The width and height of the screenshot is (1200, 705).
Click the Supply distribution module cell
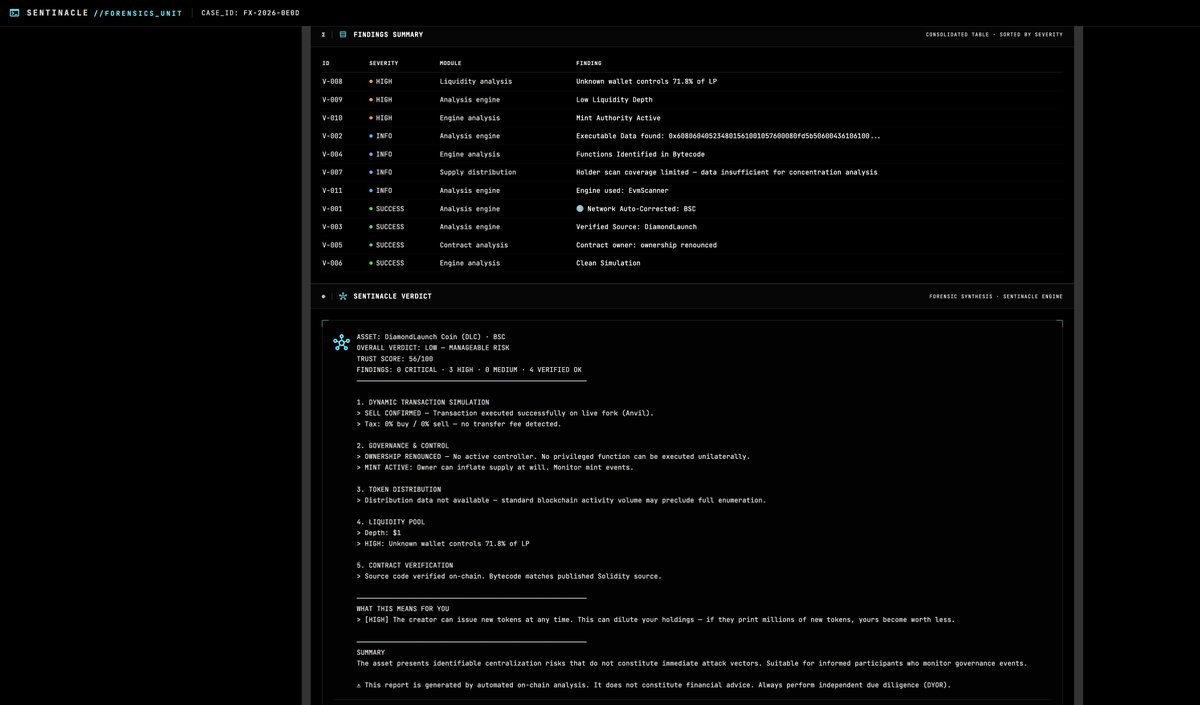point(478,172)
